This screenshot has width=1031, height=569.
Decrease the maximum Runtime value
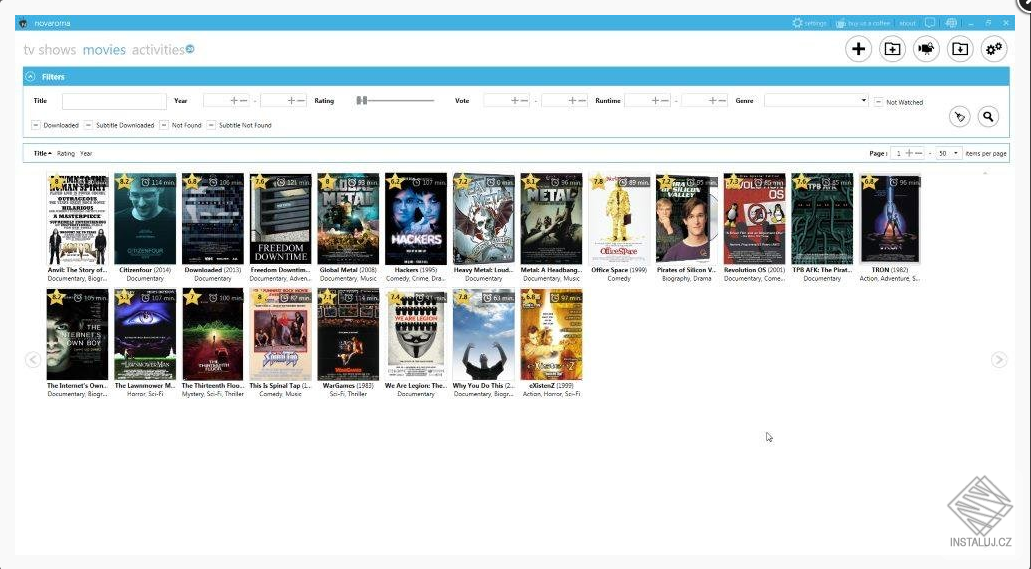(x=723, y=101)
